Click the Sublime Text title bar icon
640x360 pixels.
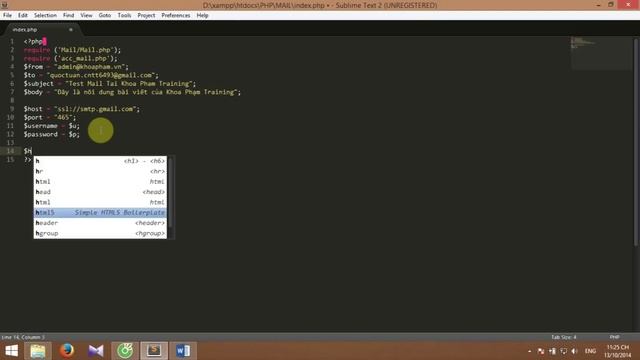coord(4,5)
